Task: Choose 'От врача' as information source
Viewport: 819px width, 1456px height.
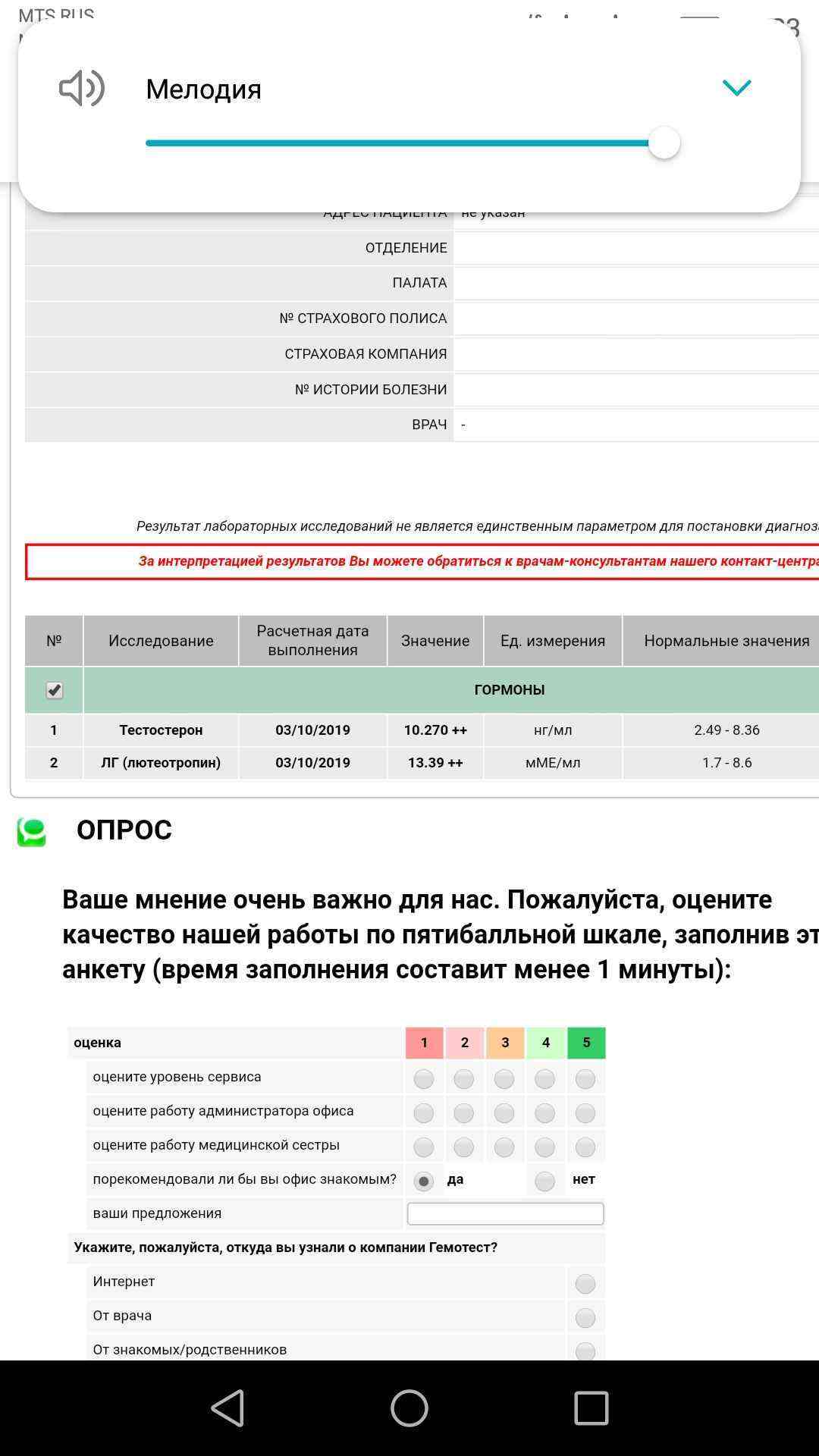Action: click(585, 1317)
